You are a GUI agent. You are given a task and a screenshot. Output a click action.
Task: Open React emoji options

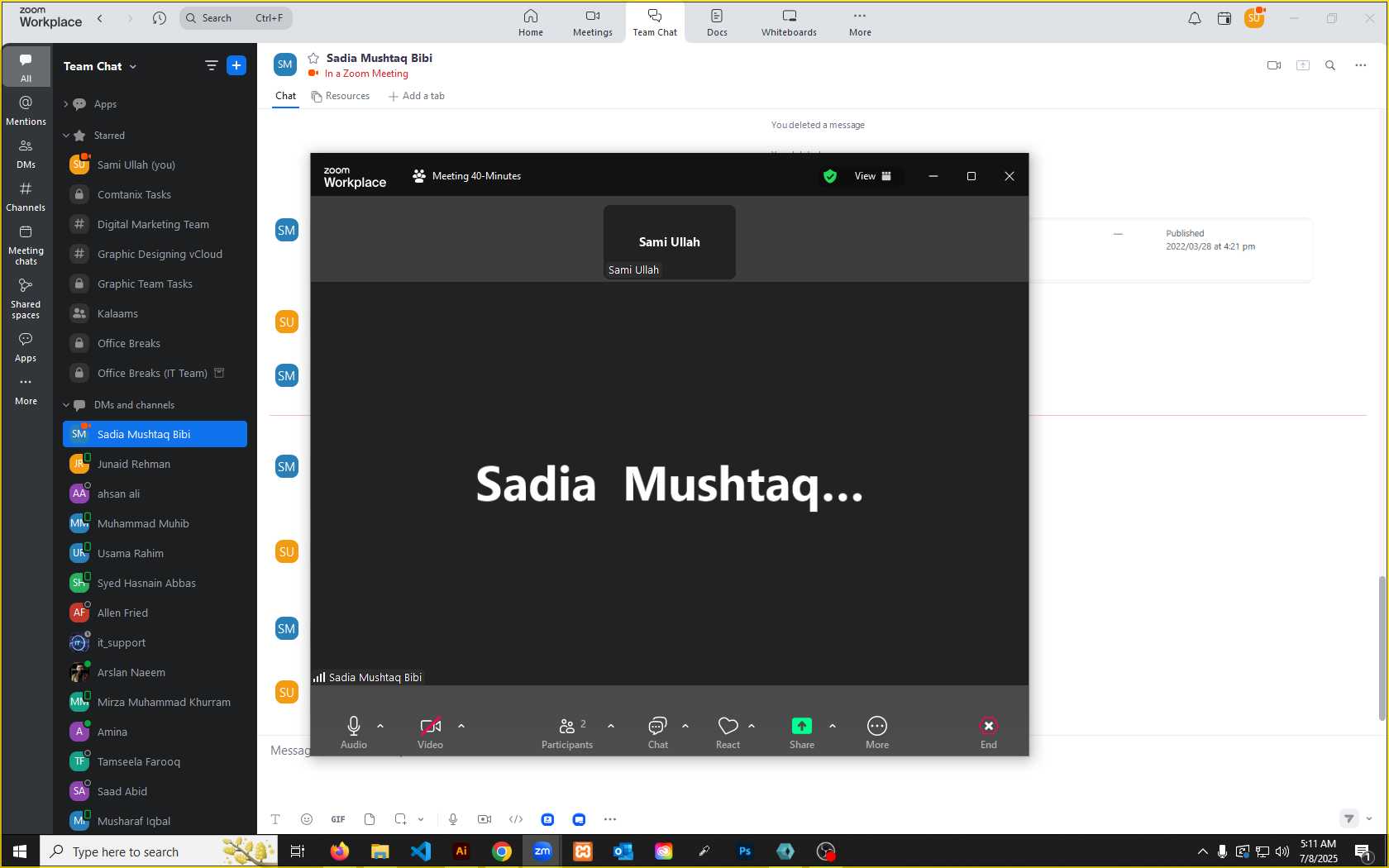pos(728,732)
